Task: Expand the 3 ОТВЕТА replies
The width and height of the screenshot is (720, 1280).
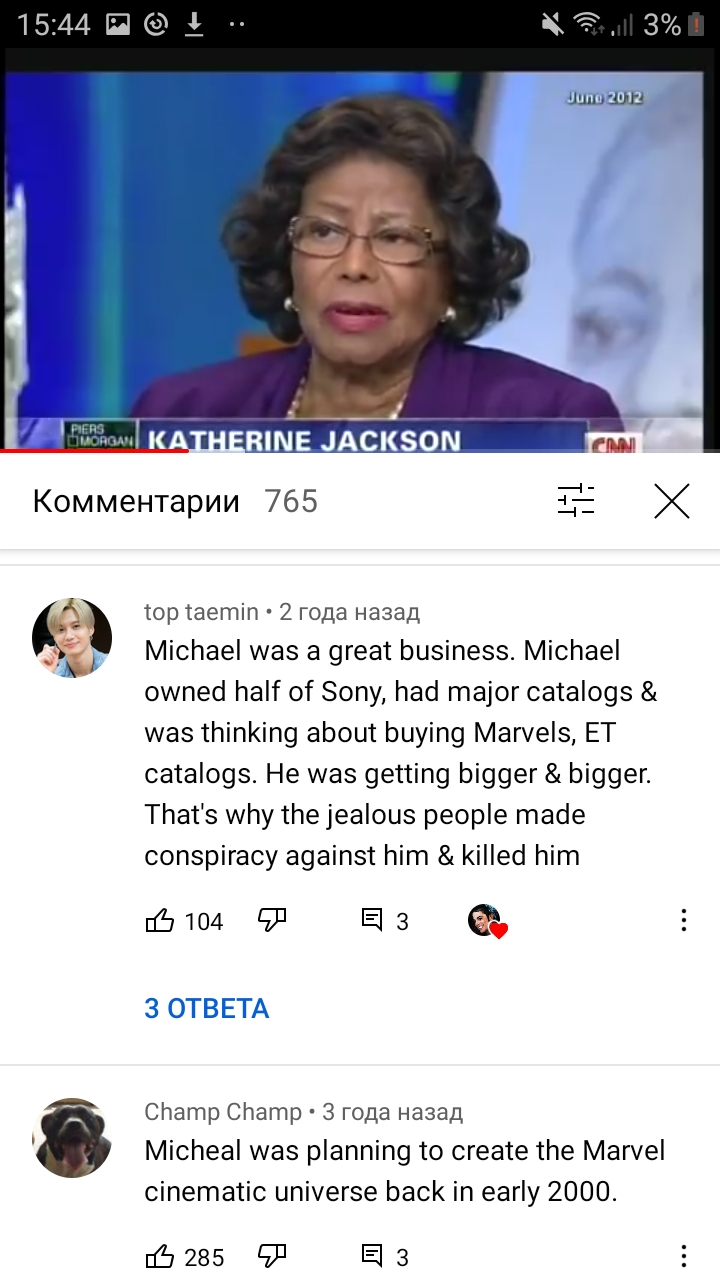Action: click(x=207, y=1008)
